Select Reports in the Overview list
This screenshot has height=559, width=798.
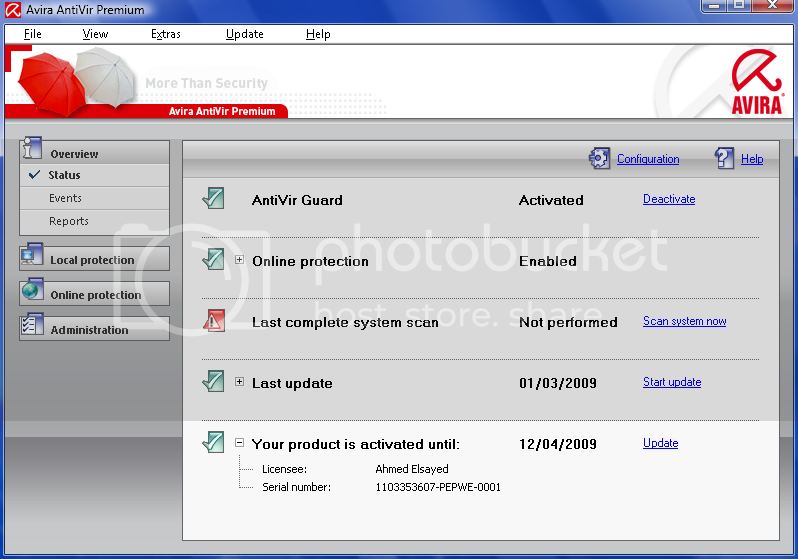[68, 221]
